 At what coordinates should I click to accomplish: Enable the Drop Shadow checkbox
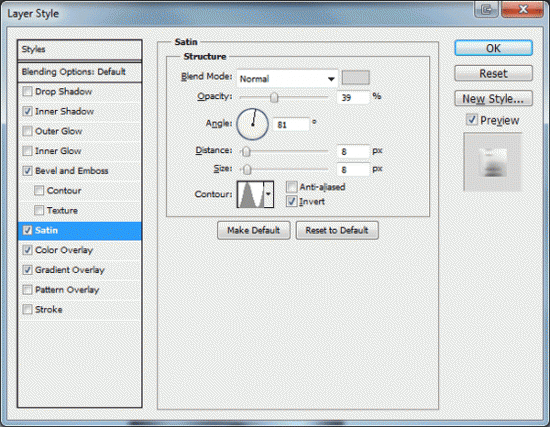point(27,92)
